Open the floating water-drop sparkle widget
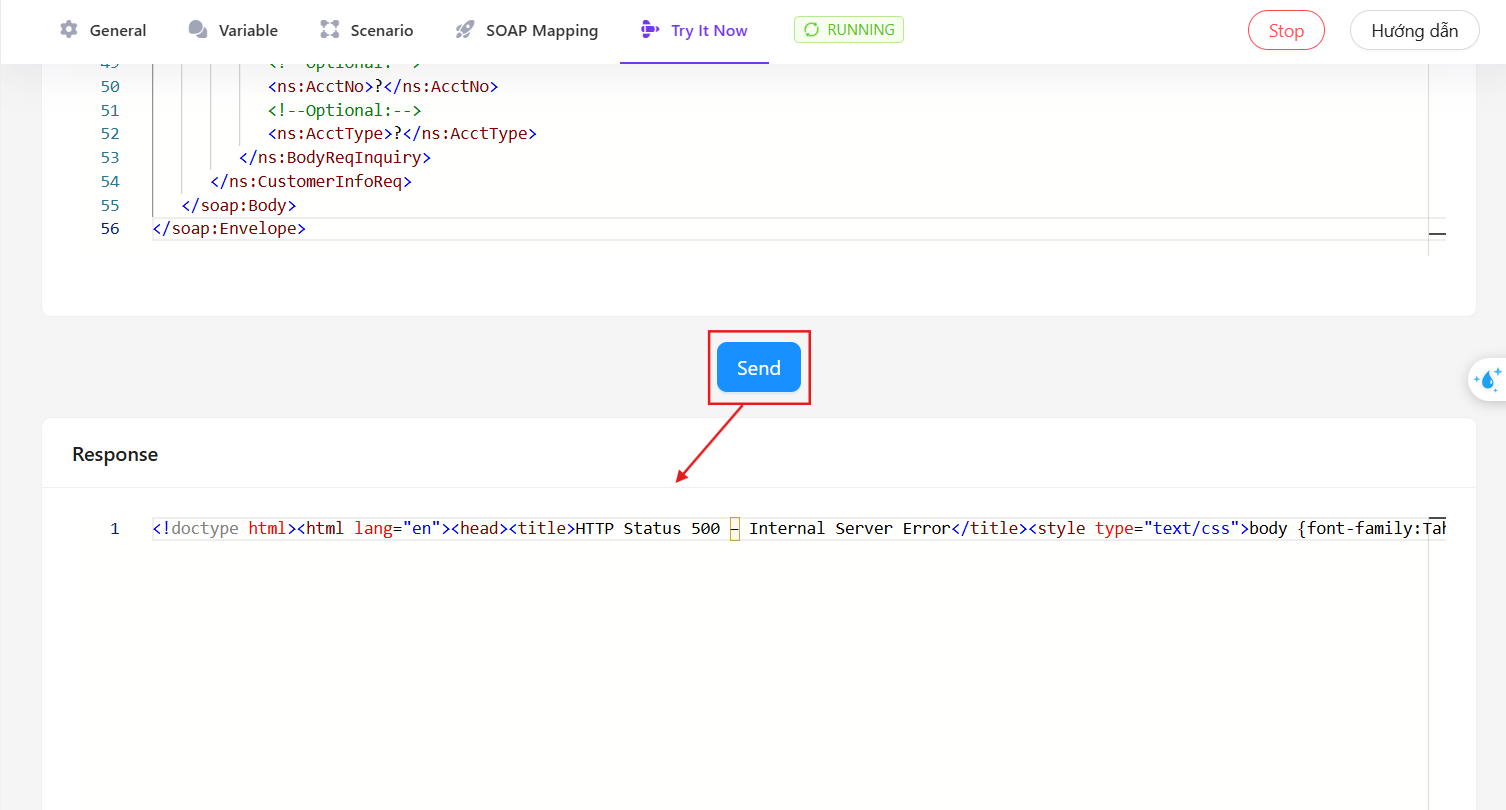Viewport: 1506px width, 810px height. coord(1489,379)
